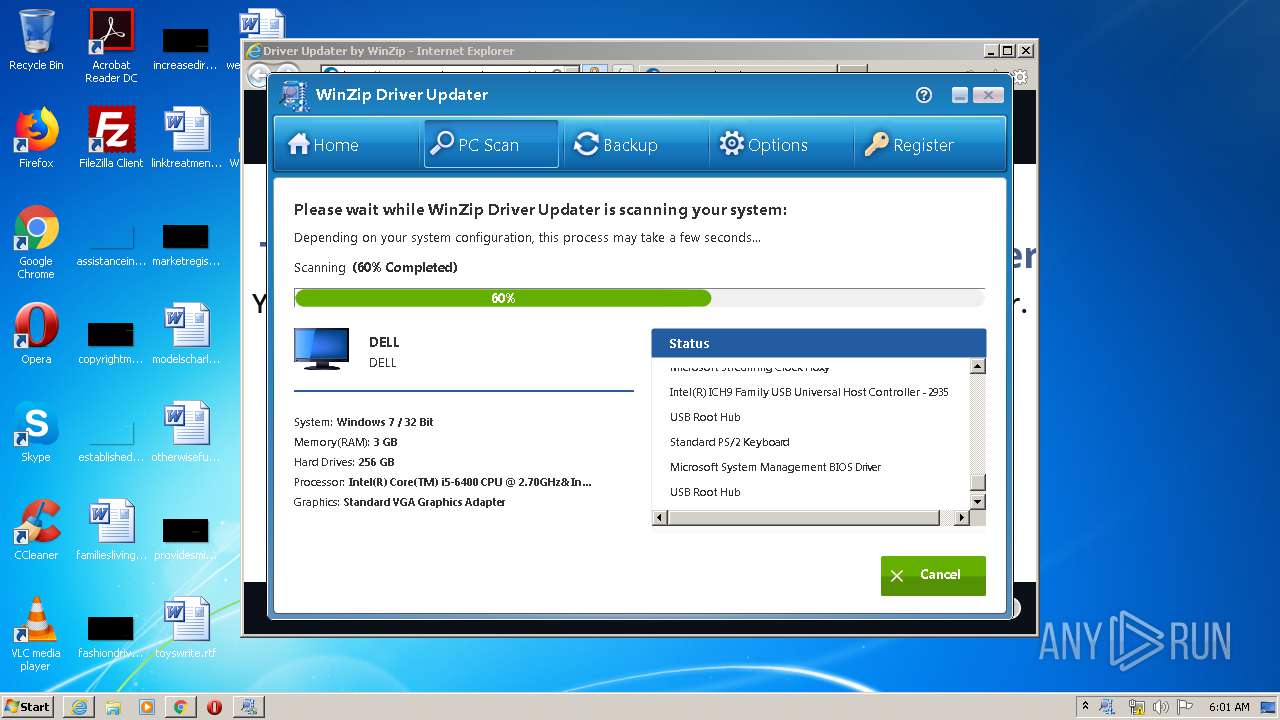Select the providesmi... desktop file

[x=186, y=536]
